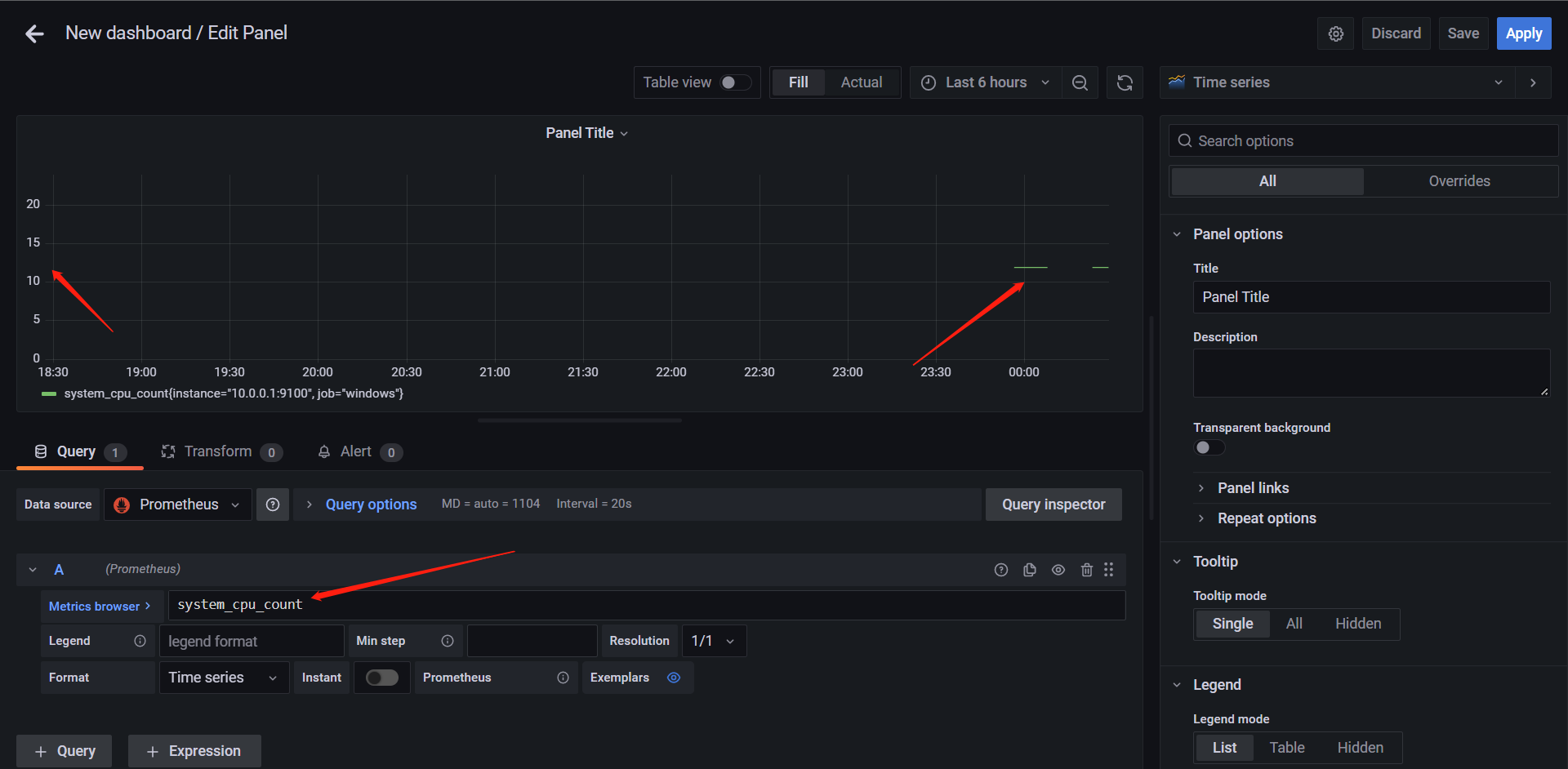Click the Discard button
Viewport: 1568px width, 769px height.
(1396, 33)
